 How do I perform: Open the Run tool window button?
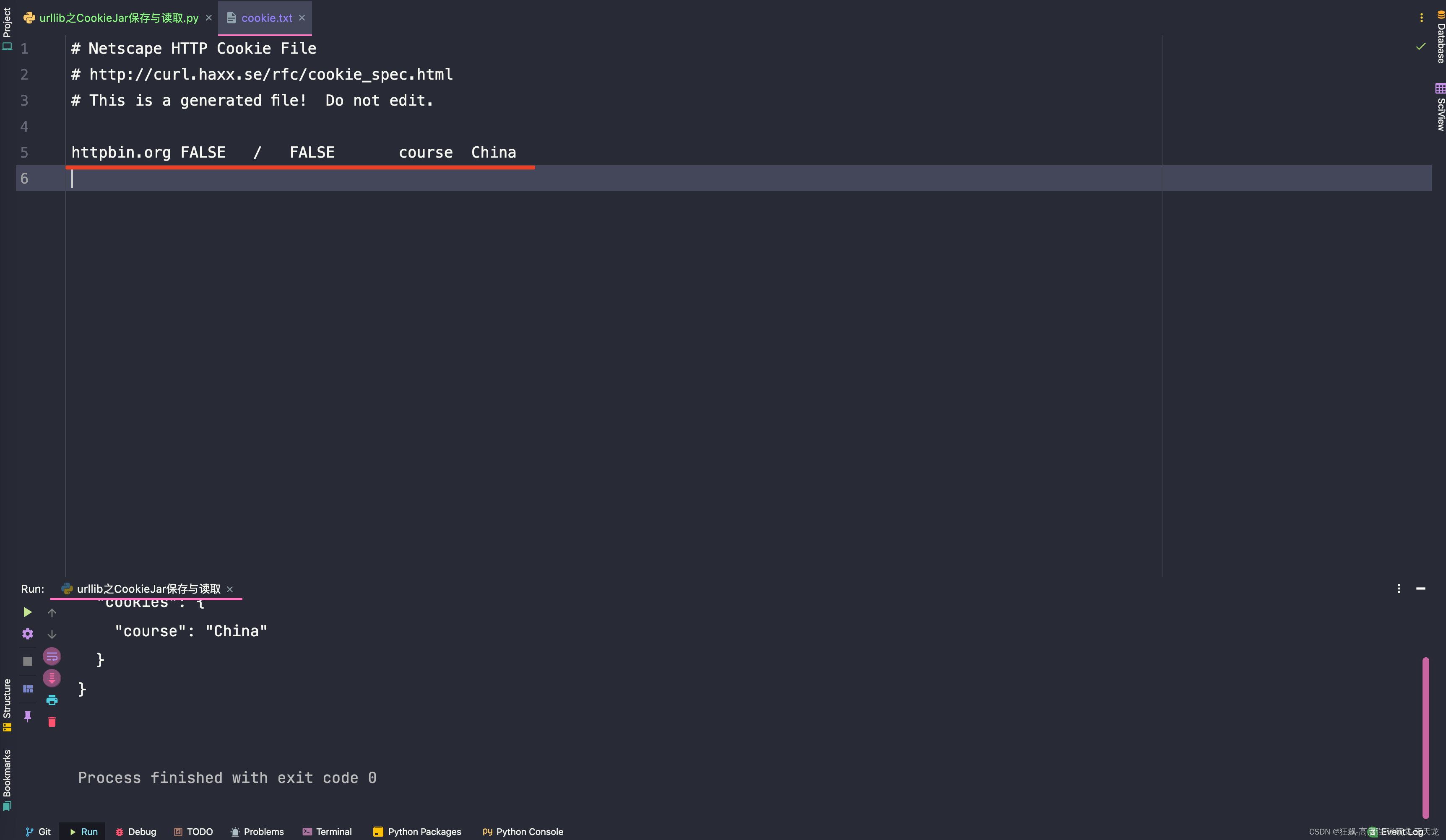click(x=83, y=831)
